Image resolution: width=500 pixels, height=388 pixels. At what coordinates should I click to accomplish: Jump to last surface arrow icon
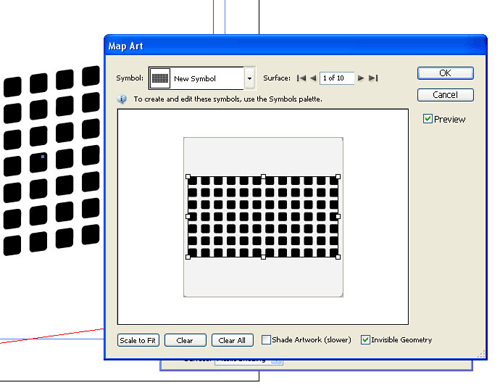[x=373, y=78]
